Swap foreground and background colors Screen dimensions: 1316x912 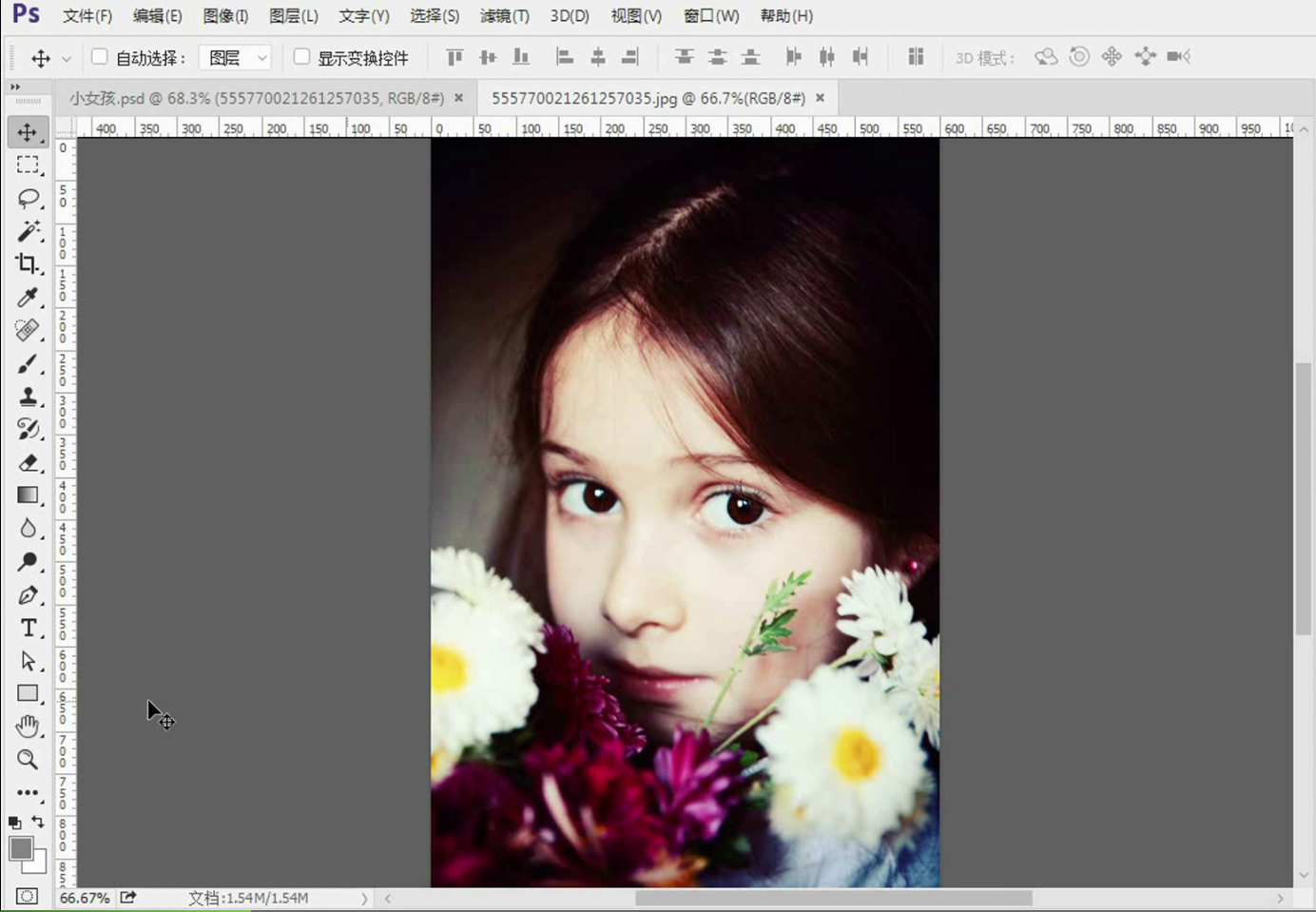38,822
